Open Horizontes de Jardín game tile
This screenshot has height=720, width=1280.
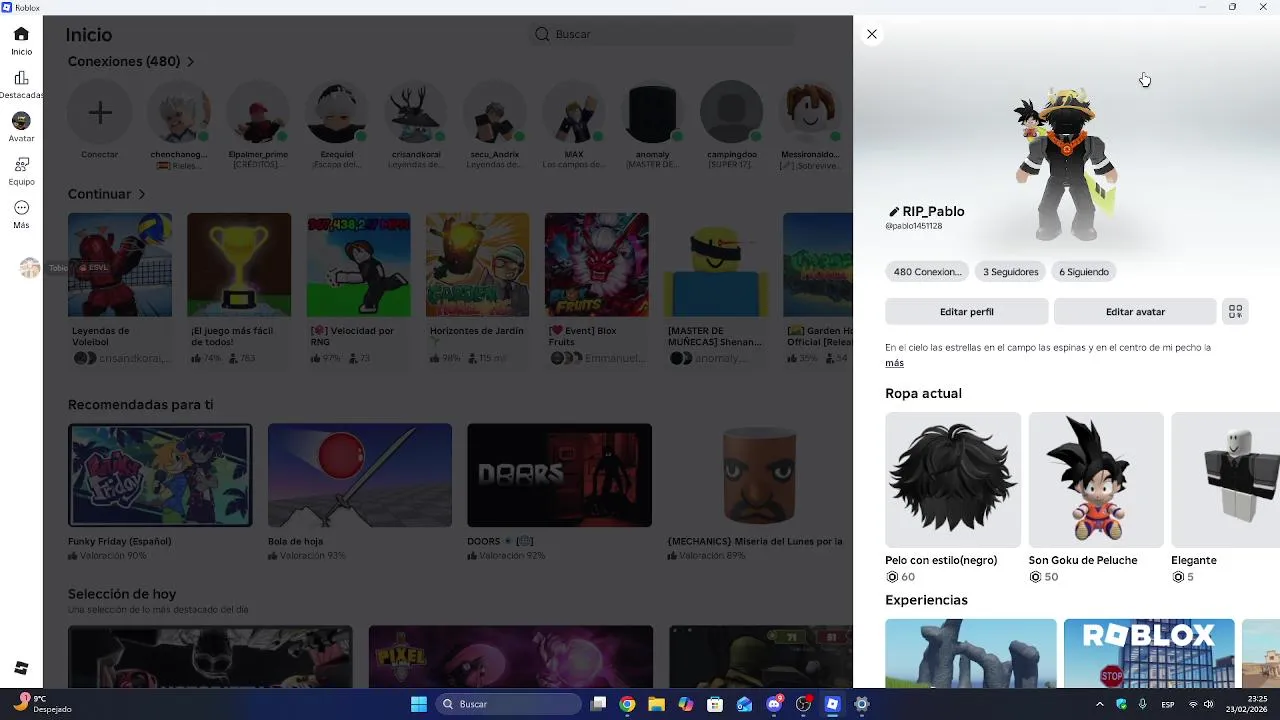click(477, 265)
